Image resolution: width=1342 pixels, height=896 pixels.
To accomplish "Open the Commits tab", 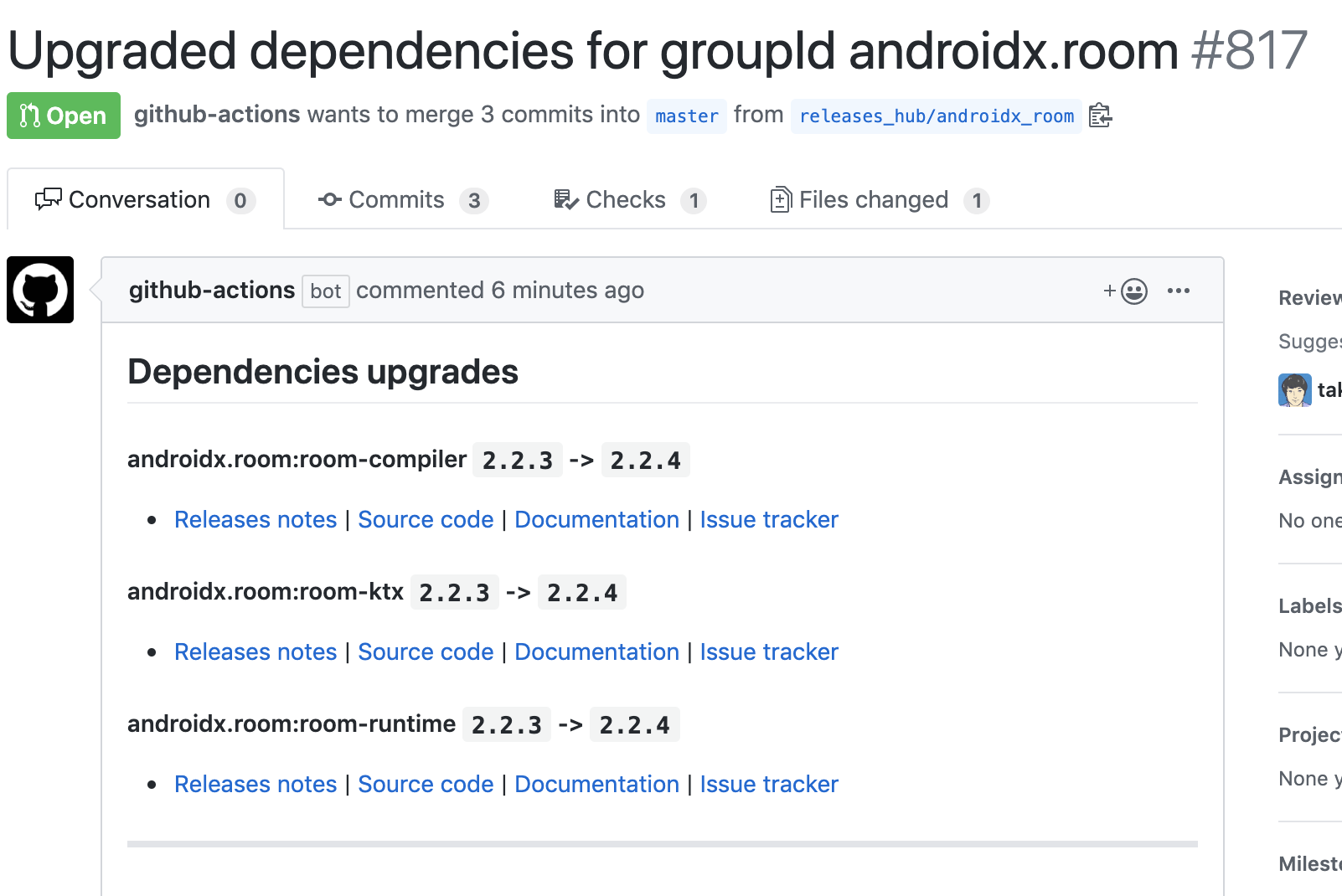I will coord(403,200).
